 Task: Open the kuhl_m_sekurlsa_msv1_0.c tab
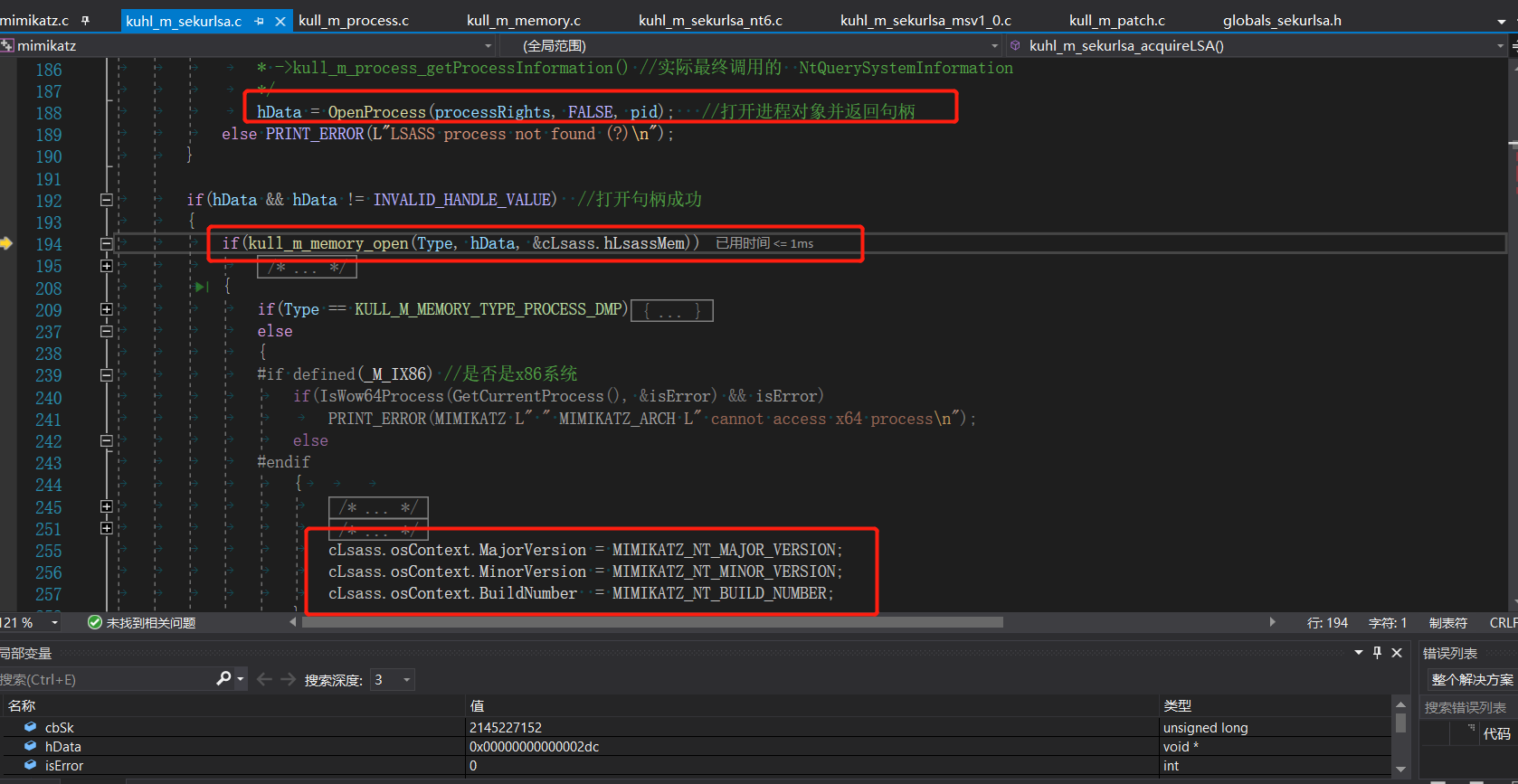tap(925, 20)
